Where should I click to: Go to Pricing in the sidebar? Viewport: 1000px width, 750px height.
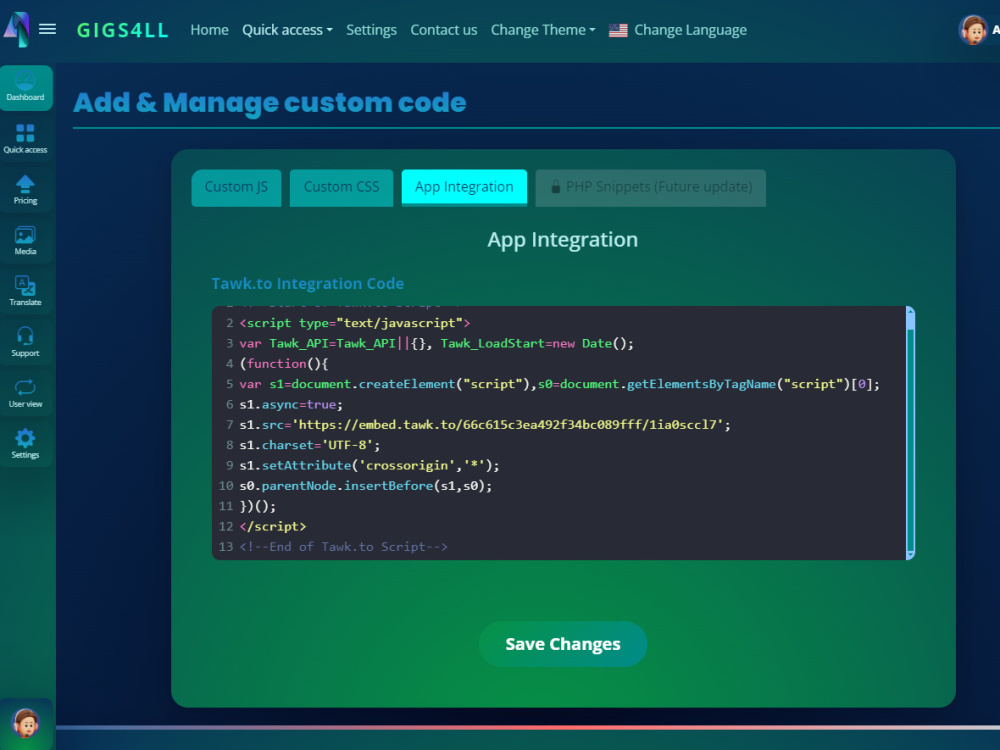(x=26, y=190)
